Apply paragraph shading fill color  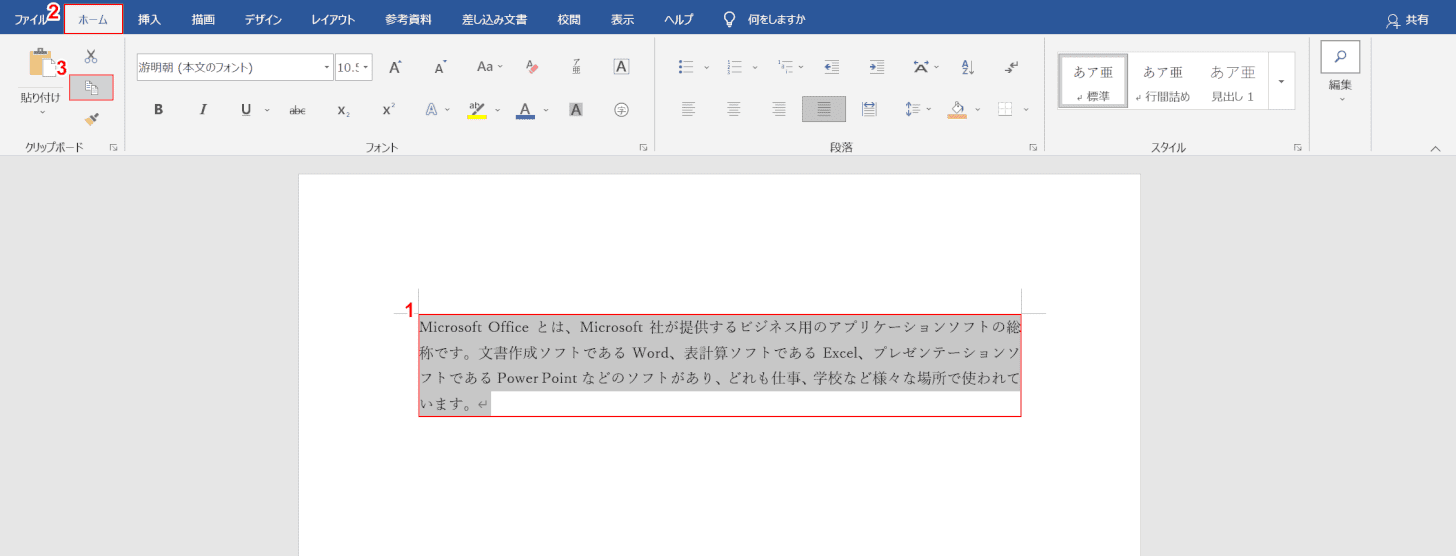[x=957, y=109]
